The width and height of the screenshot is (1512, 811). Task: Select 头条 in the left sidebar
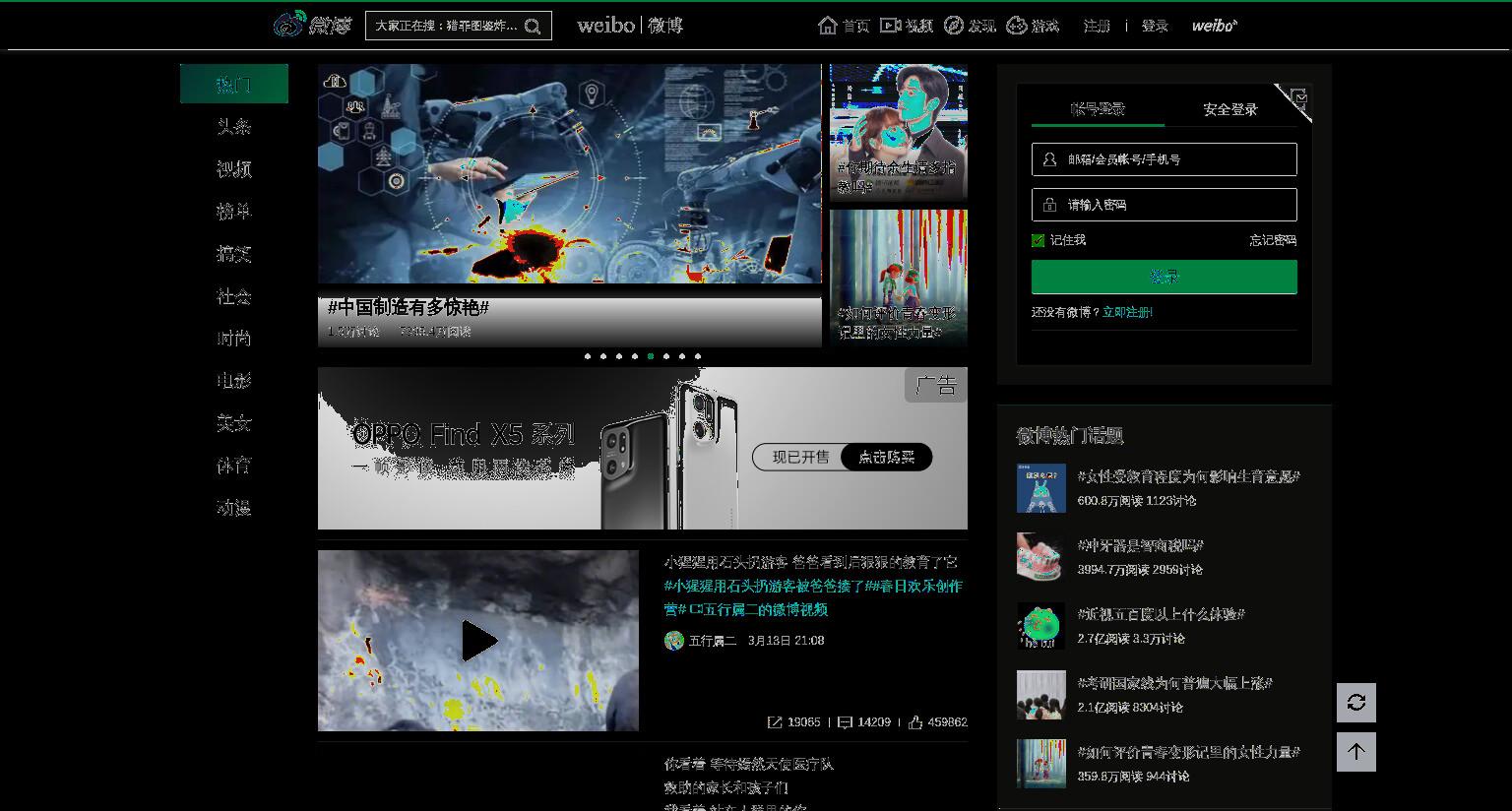click(234, 127)
